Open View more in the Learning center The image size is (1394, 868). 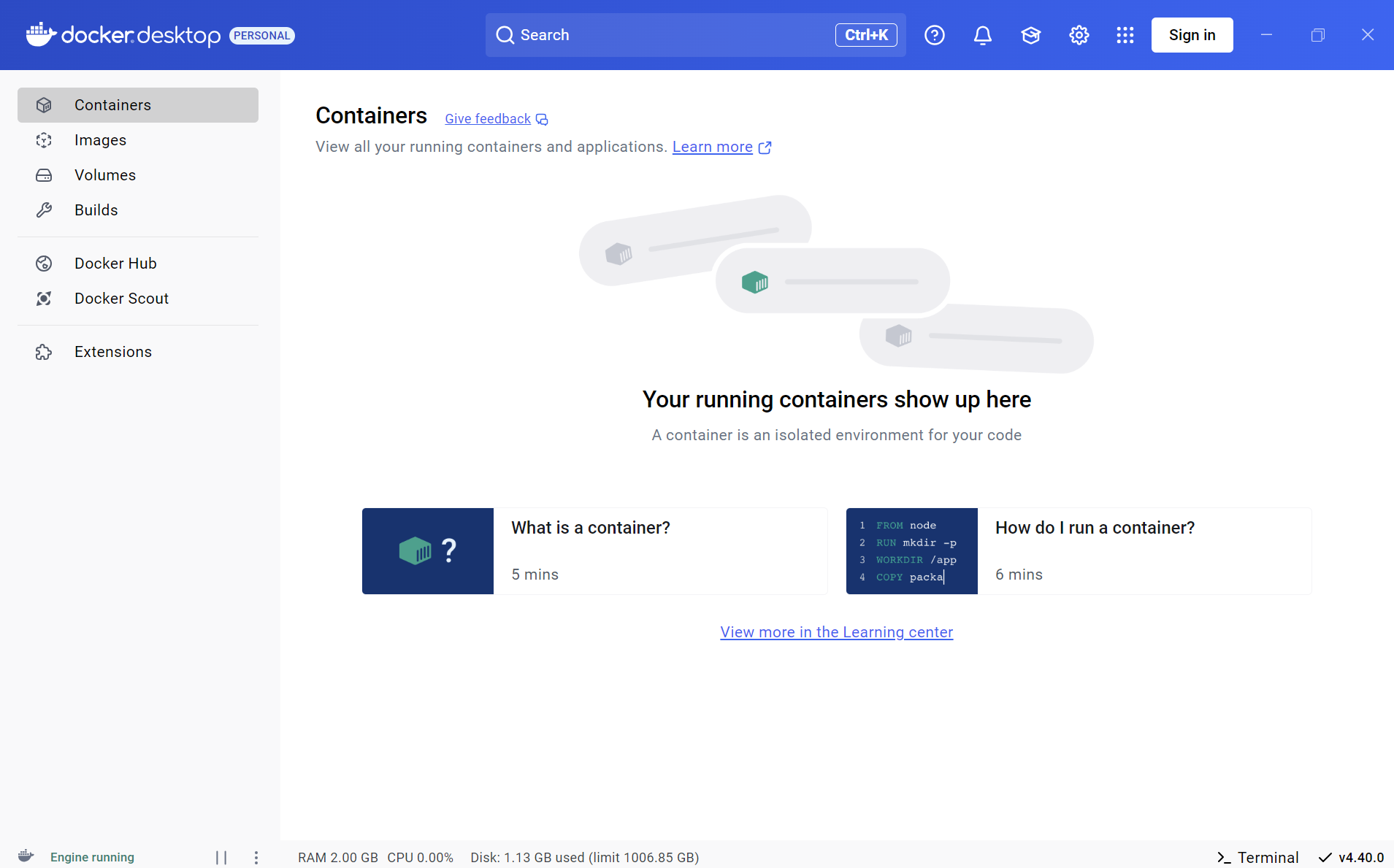pyautogui.click(x=836, y=632)
